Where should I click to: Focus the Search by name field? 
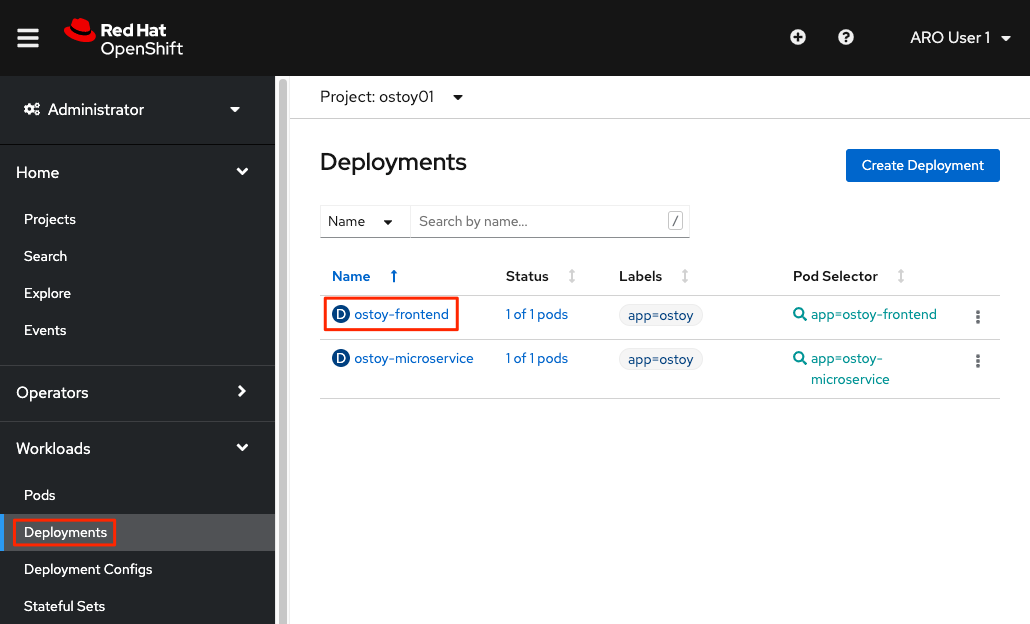[540, 221]
